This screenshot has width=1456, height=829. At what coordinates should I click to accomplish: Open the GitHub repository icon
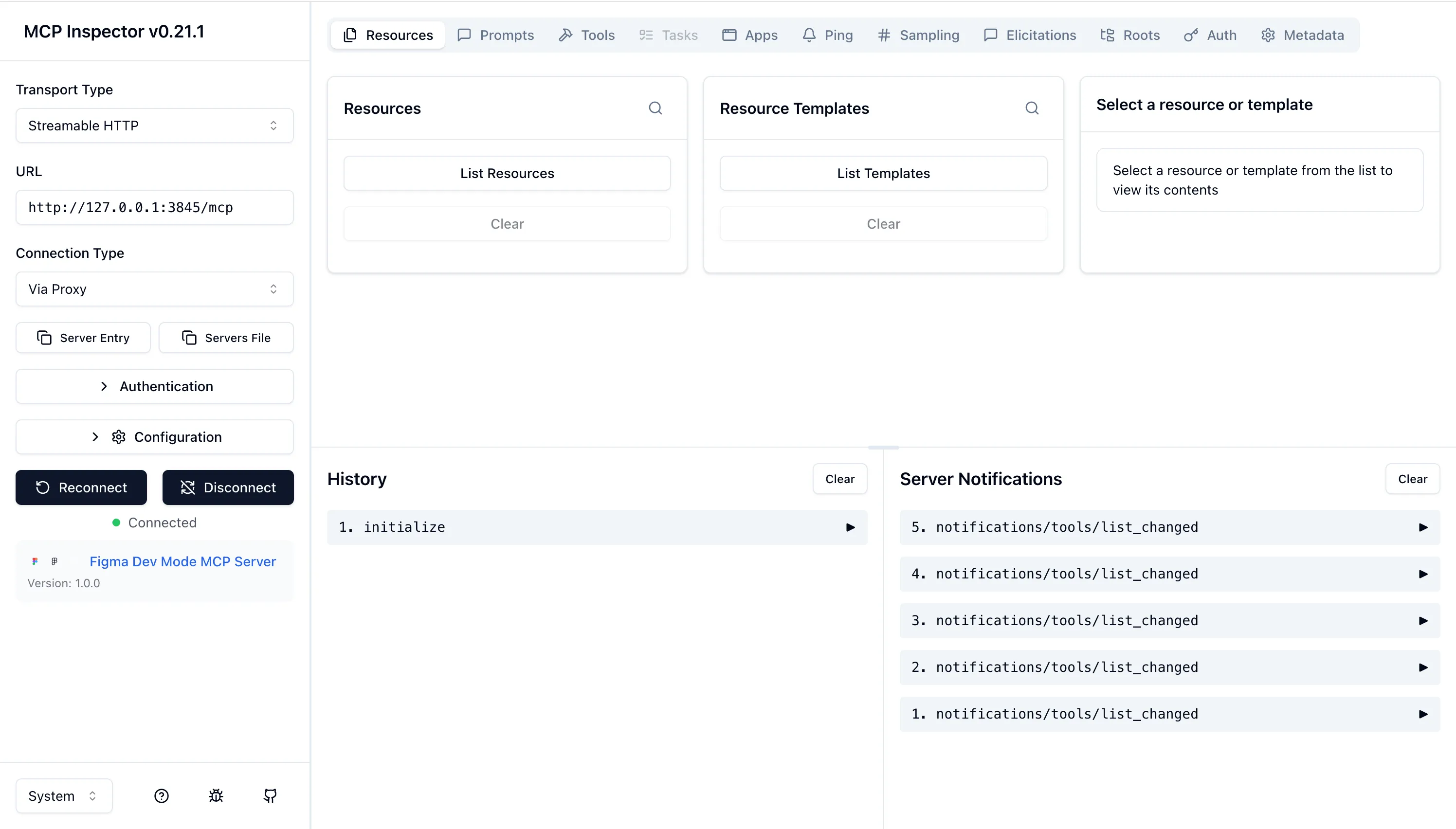click(x=270, y=795)
